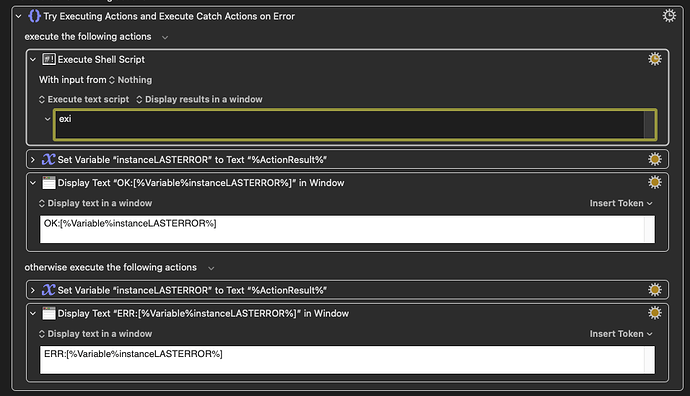The image size is (690, 396).
Task: Open Insert Token menu for OK text
Action: point(621,203)
